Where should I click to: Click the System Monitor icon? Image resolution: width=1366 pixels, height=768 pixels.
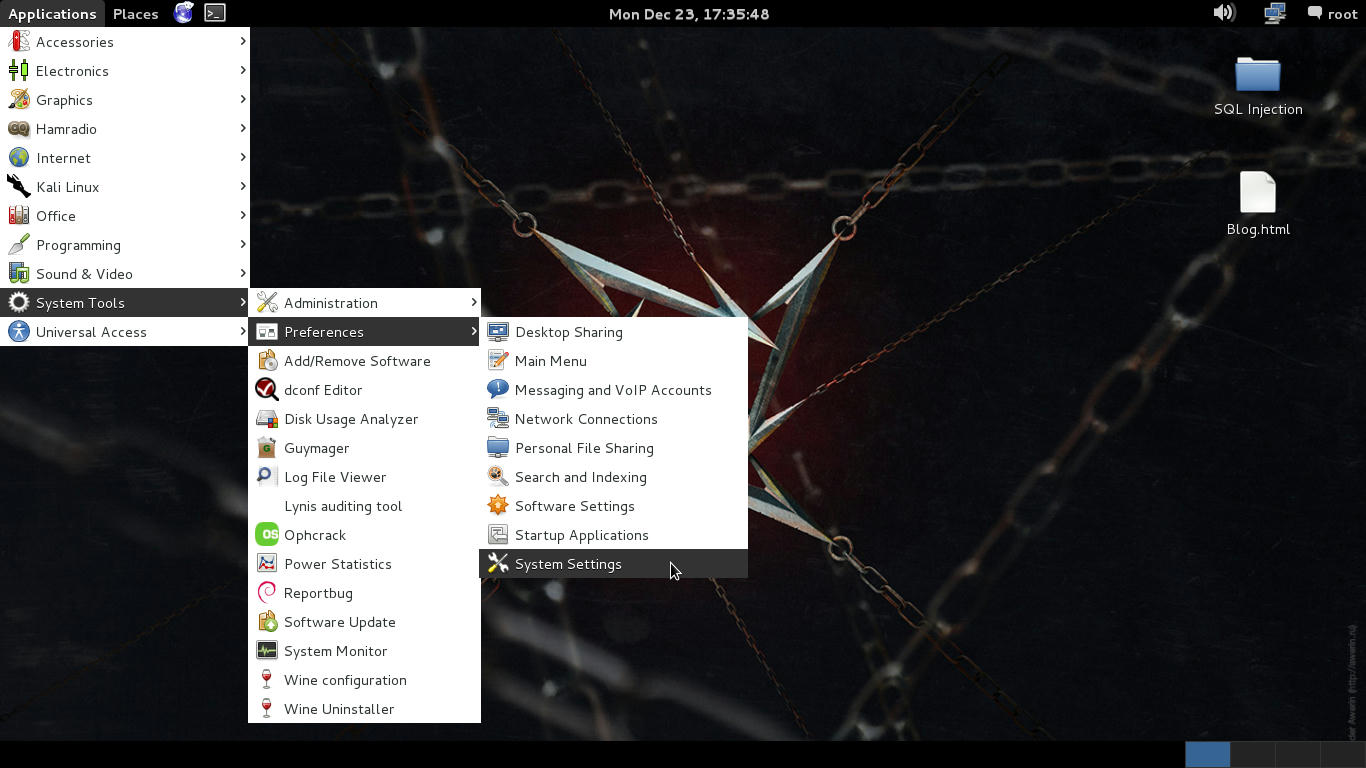click(x=267, y=651)
